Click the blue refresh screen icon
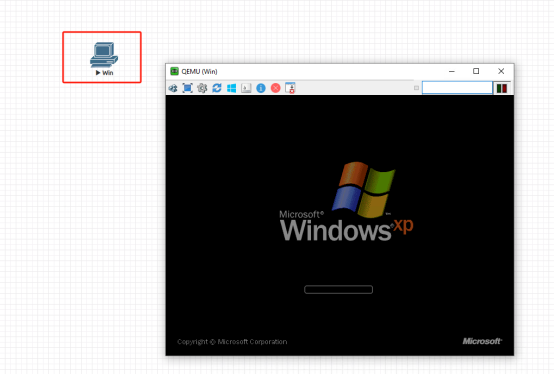Screen dimensions: 554x375 [x=217, y=88]
